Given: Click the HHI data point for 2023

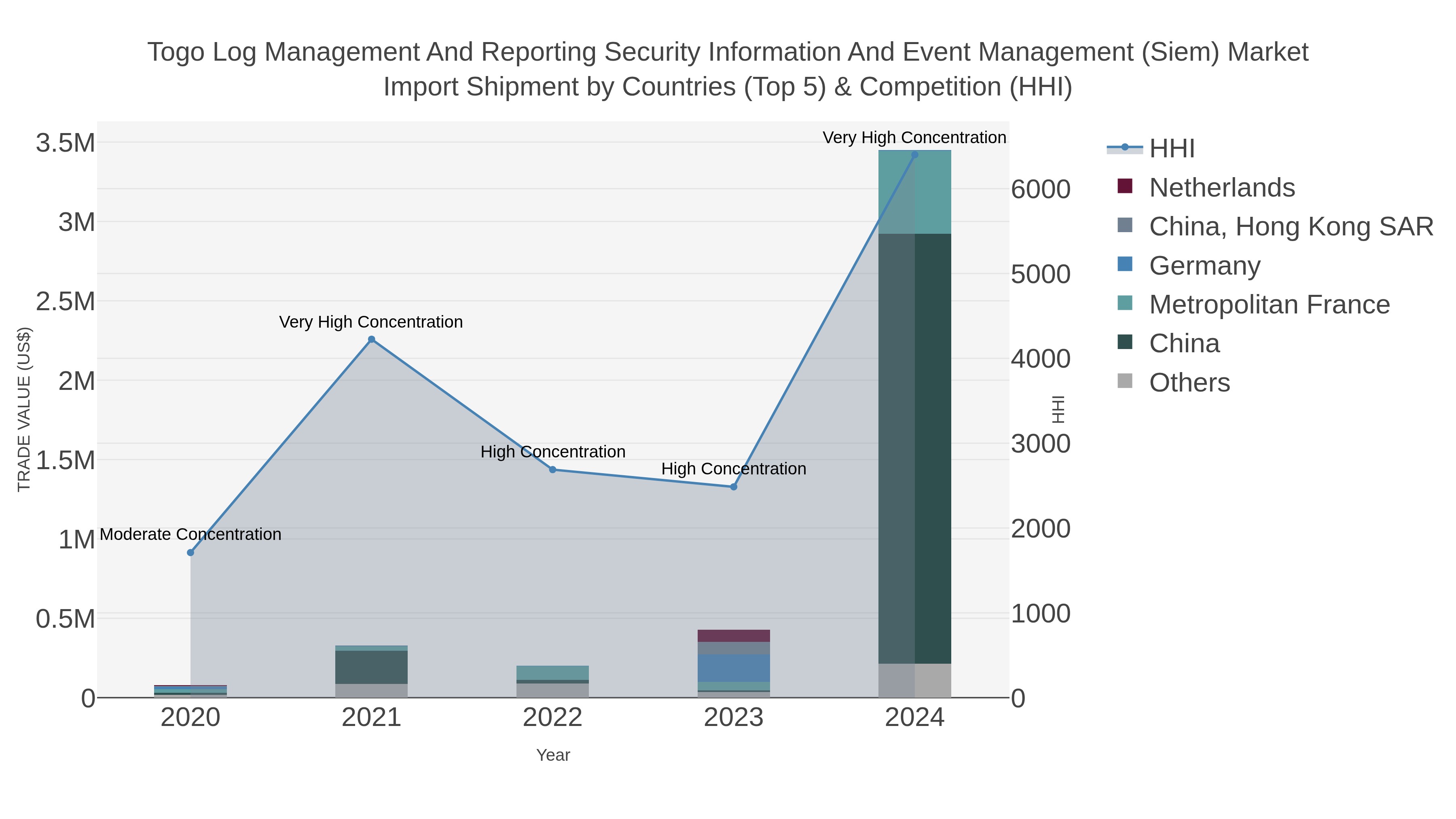Looking at the screenshot, I should pos(734,487).
